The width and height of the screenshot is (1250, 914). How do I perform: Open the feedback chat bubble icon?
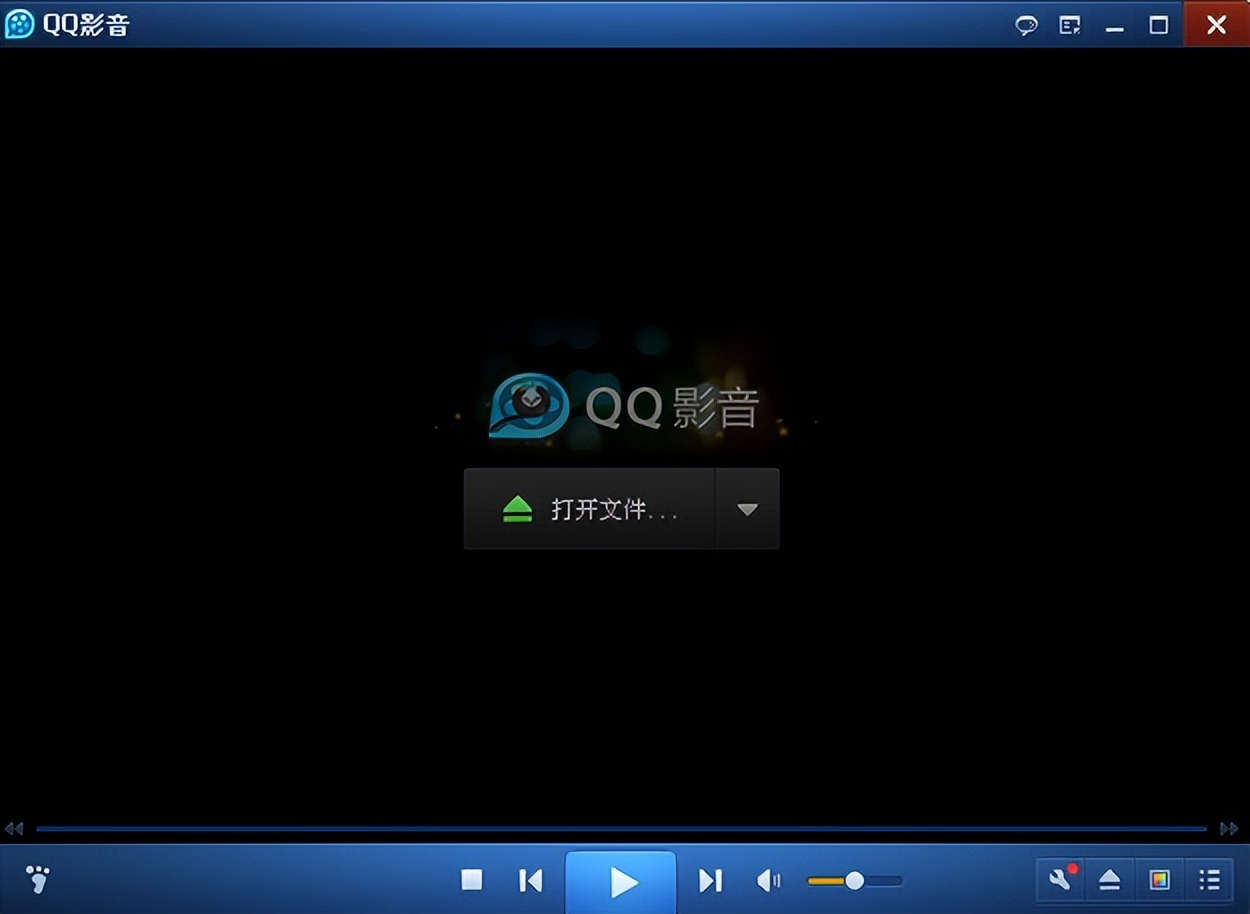click(1026, 26)
